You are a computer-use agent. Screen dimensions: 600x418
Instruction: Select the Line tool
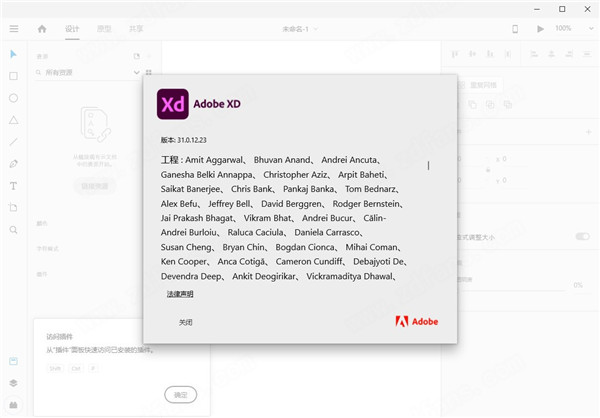click(x=13, y=142)
